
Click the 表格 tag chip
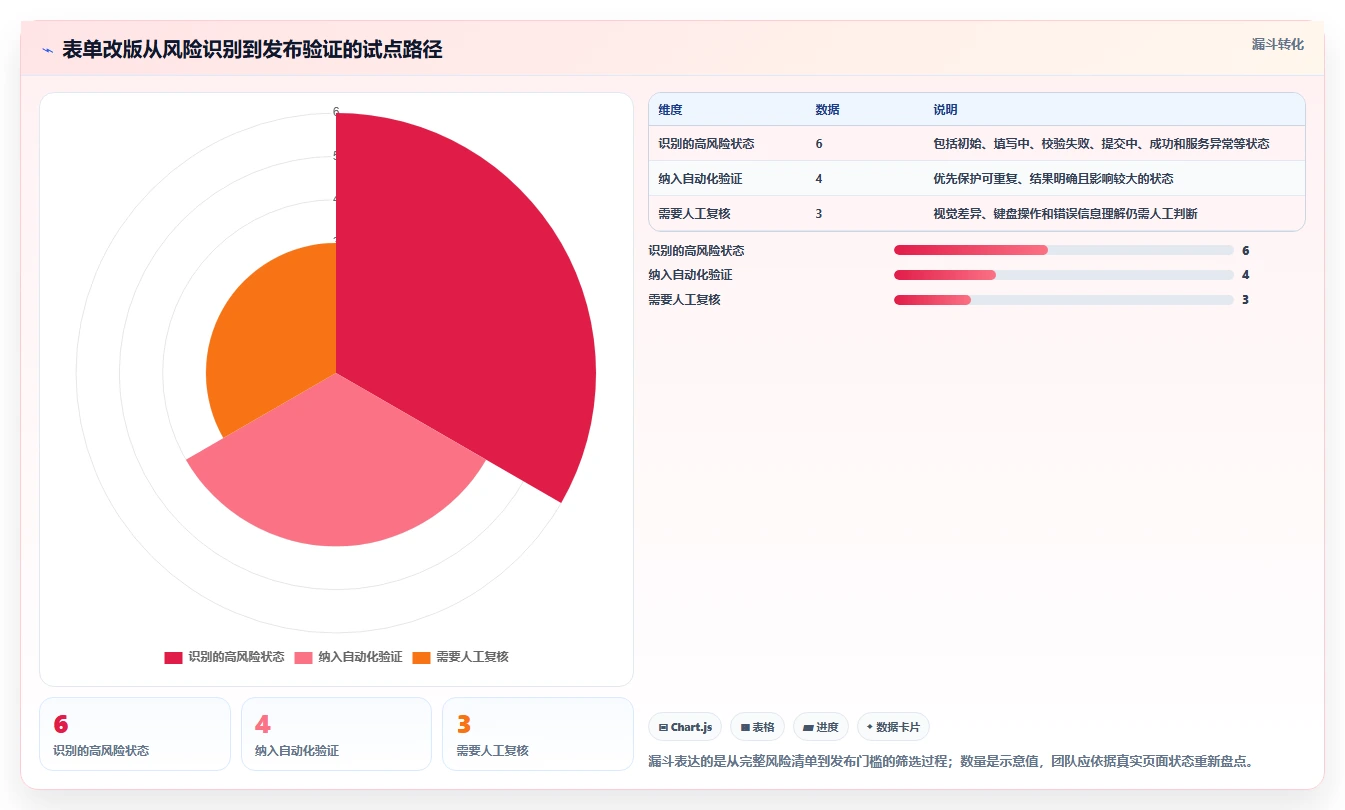pos(758,727)
